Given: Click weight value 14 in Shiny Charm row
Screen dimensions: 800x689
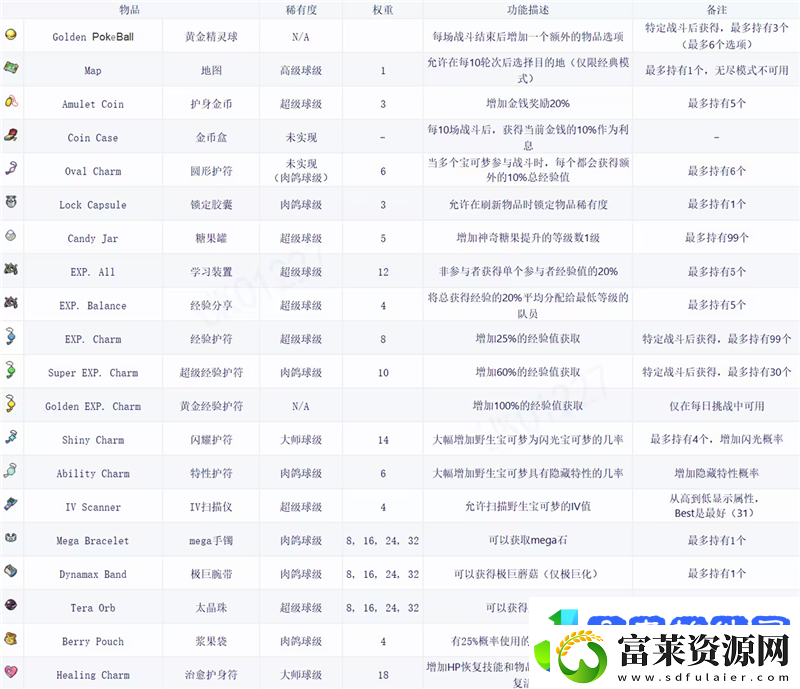Looking at the screenshot, I should click(383, 440).
